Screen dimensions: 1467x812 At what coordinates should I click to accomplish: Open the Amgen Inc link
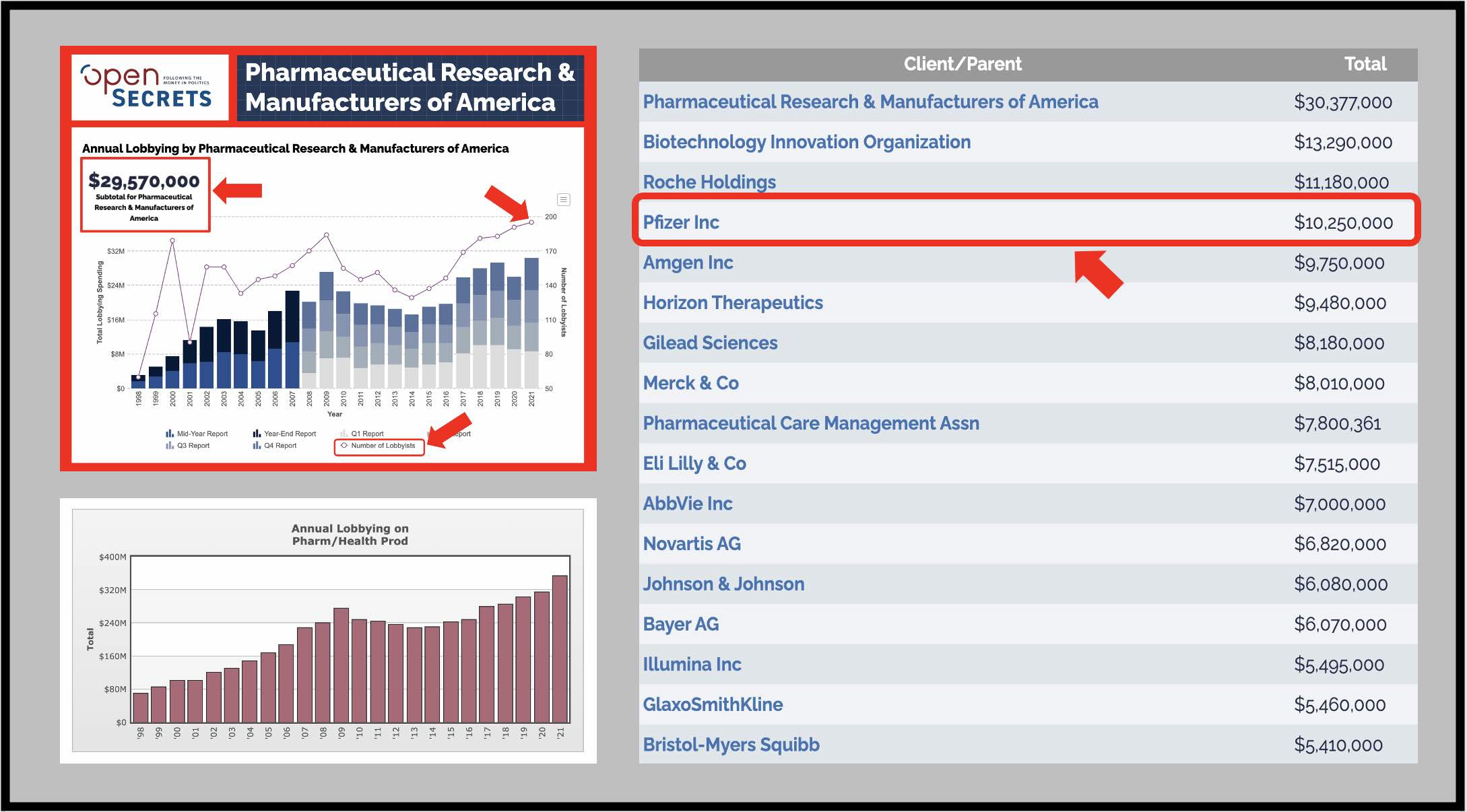[x=688, y=263]
